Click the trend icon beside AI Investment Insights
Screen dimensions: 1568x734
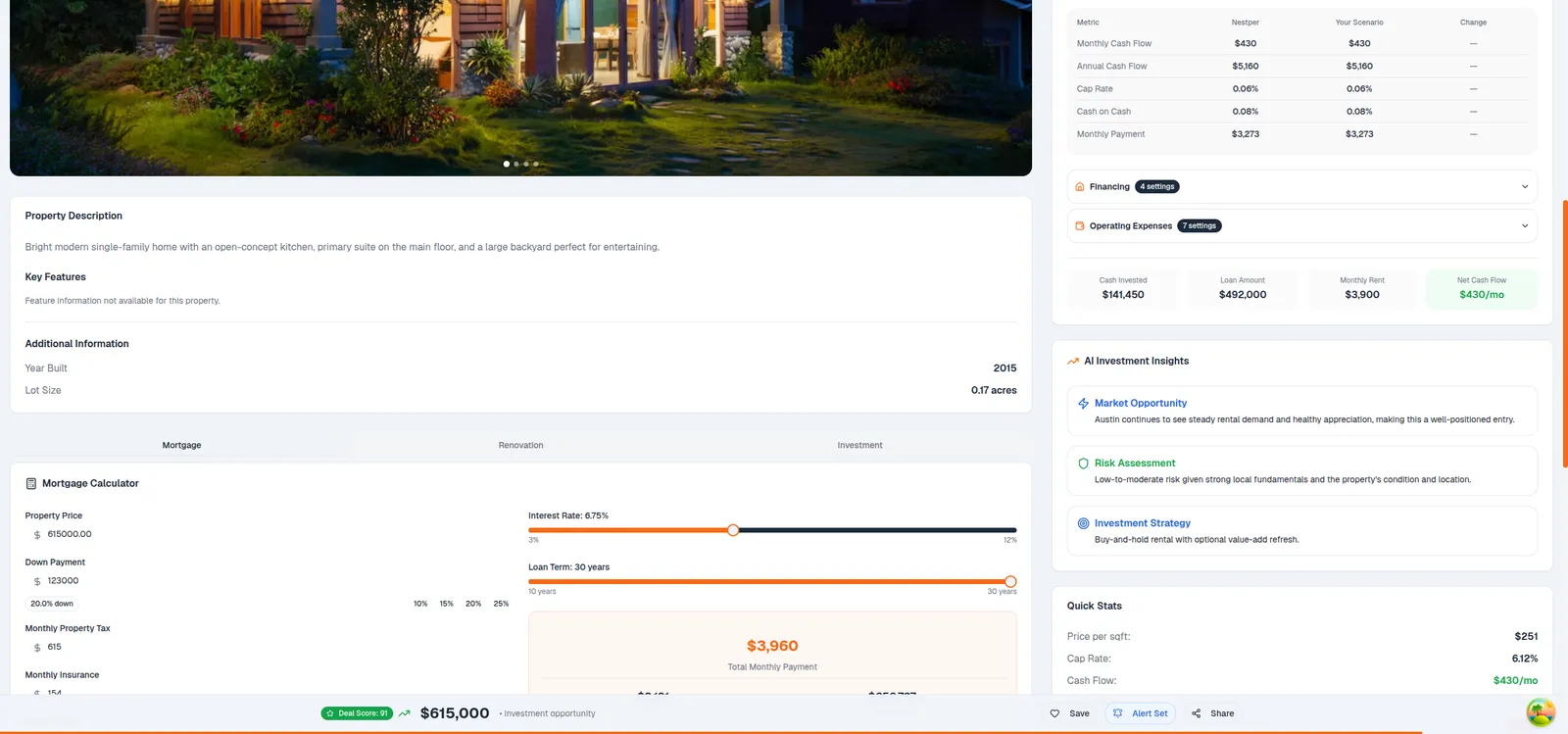pyautogui.click(x=1073, y=362)
